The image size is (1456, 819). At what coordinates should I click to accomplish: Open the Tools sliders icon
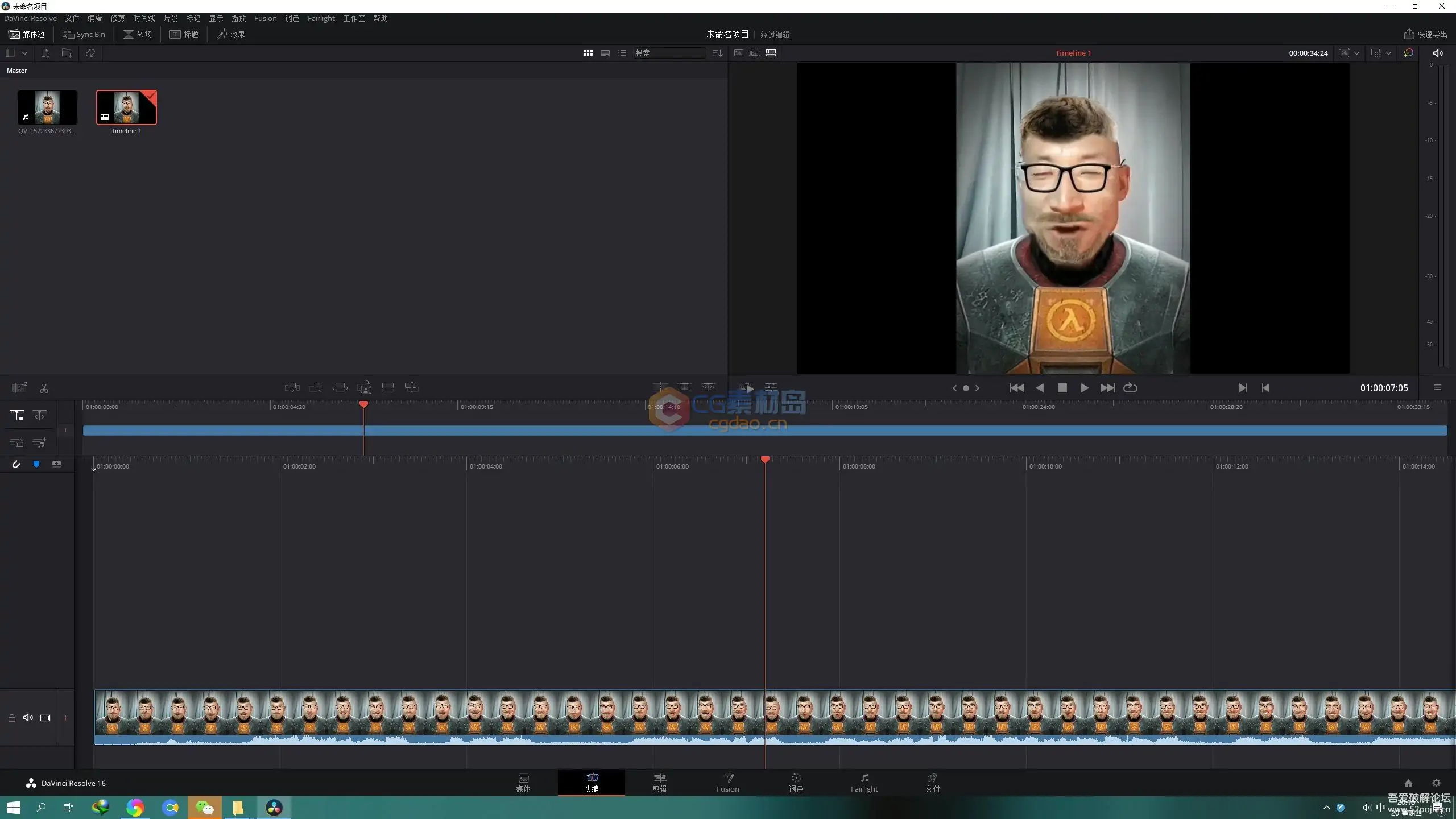771,387
